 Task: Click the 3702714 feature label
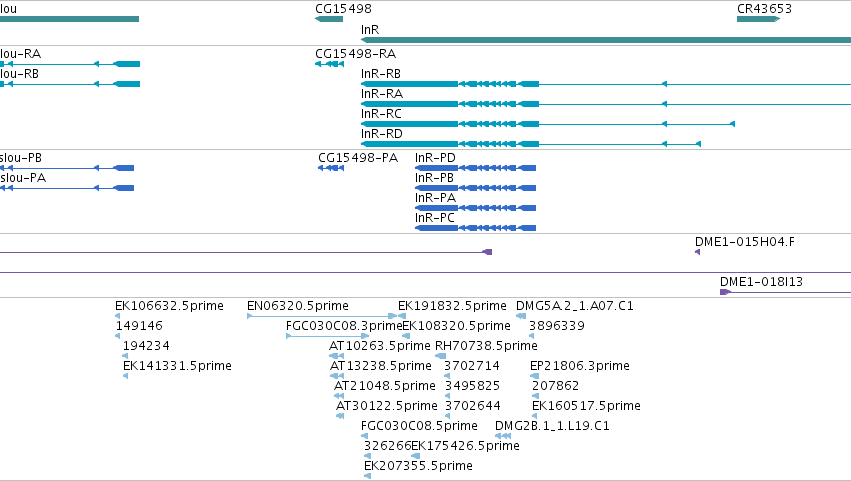tap(472, 366)
